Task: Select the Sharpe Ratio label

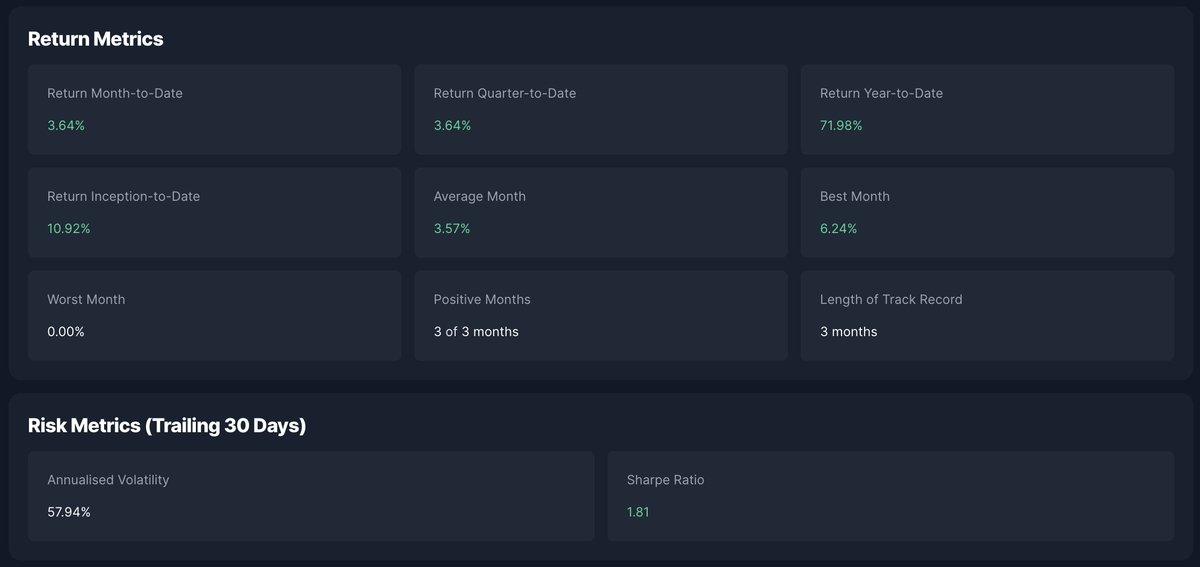Action: [x=666, y=480]
